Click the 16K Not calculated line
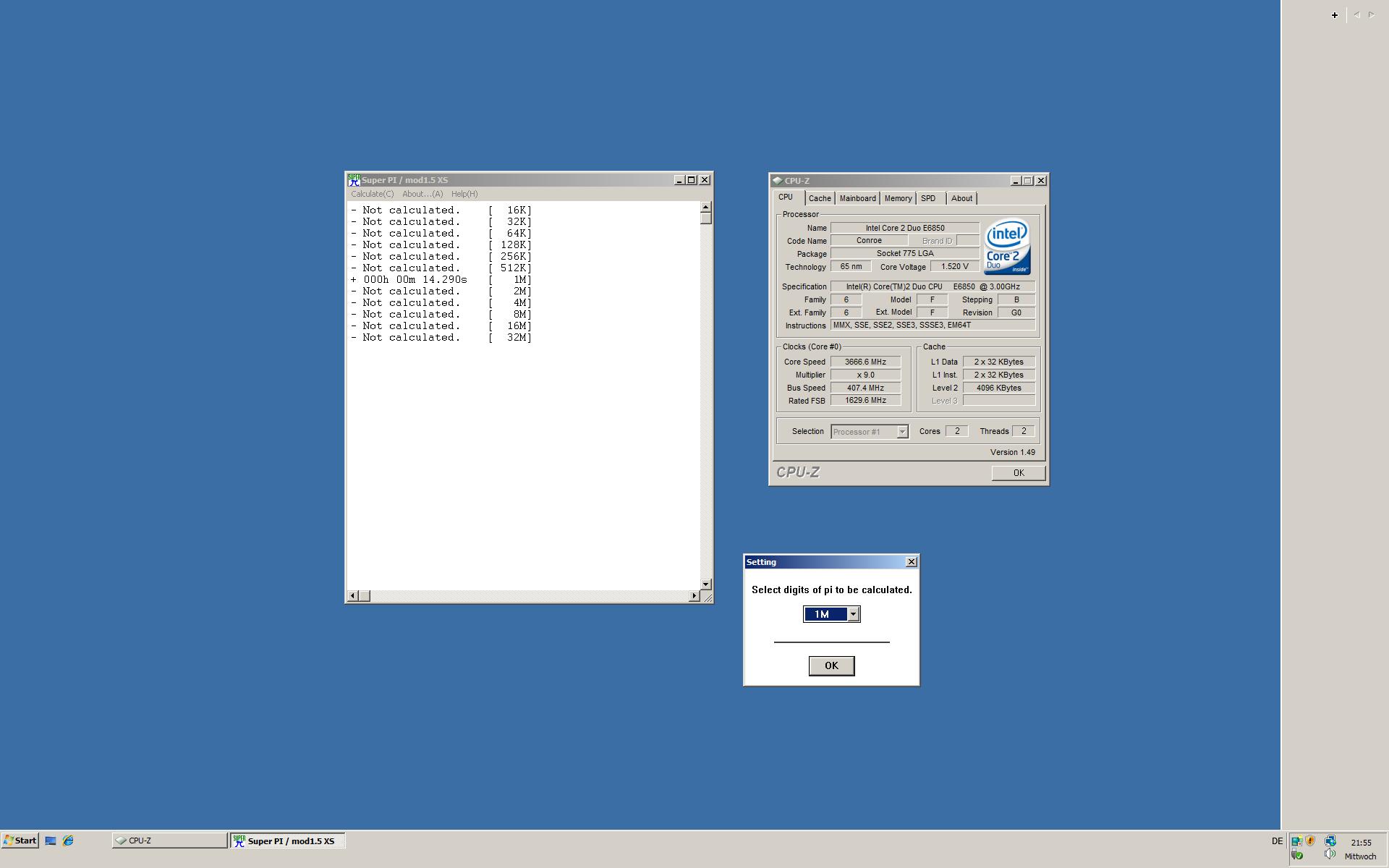1389x868 pixels. click(x=441, y=210)
